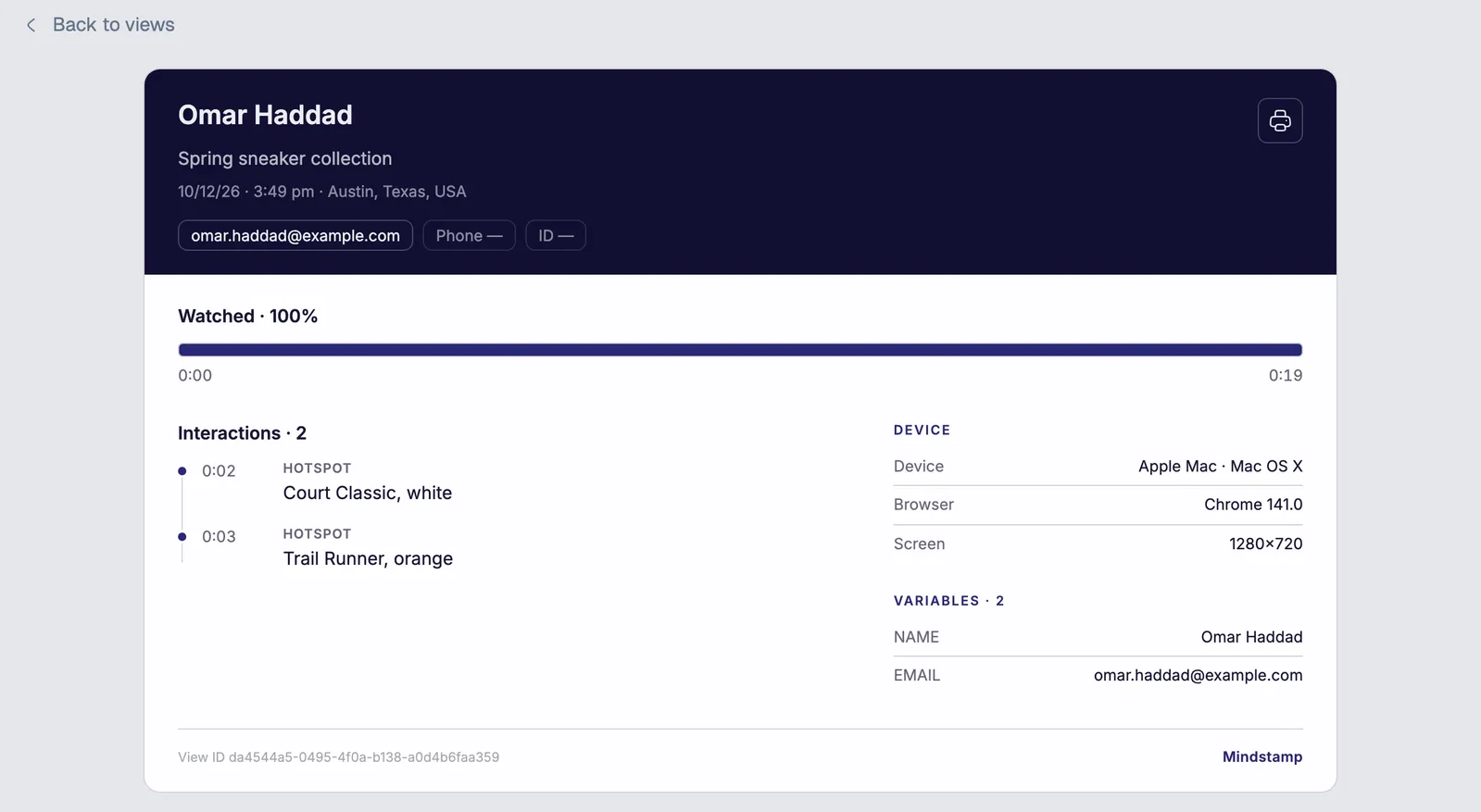Viewport: 1481px width, 812px height.
Task: Click the back chevron arrow icon
Action: pyautogui.click(x=31, y=25)
